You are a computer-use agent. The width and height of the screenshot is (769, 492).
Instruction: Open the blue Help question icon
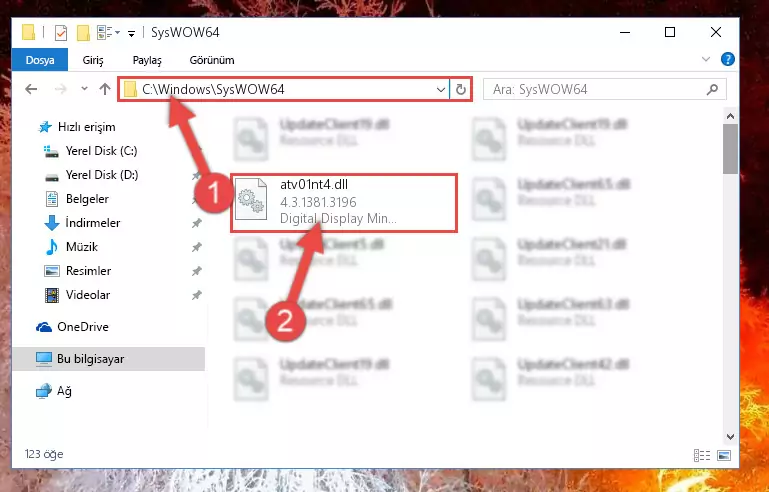(x=727, y=59)
